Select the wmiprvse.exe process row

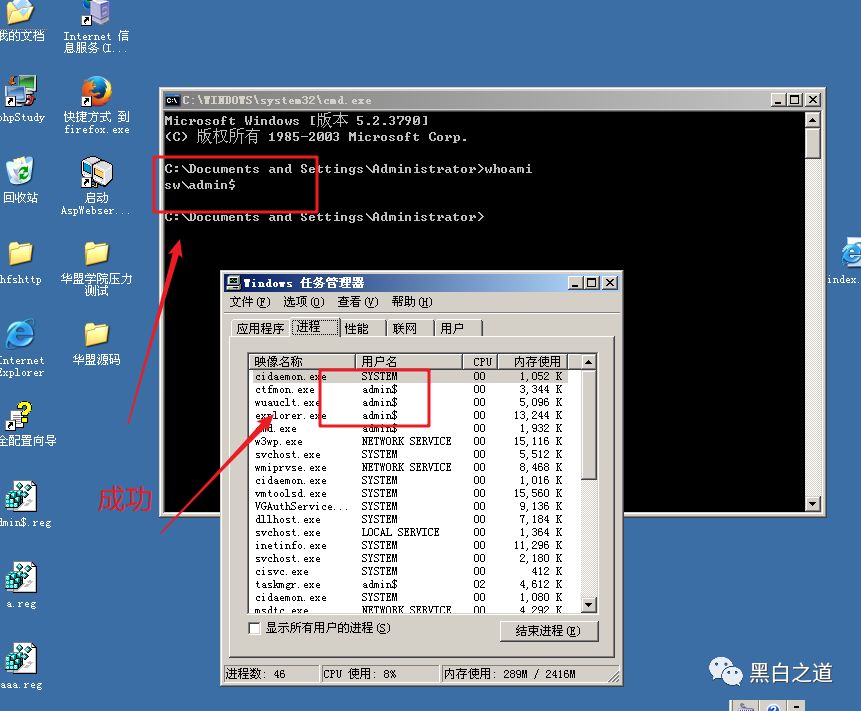click(409, 467)
